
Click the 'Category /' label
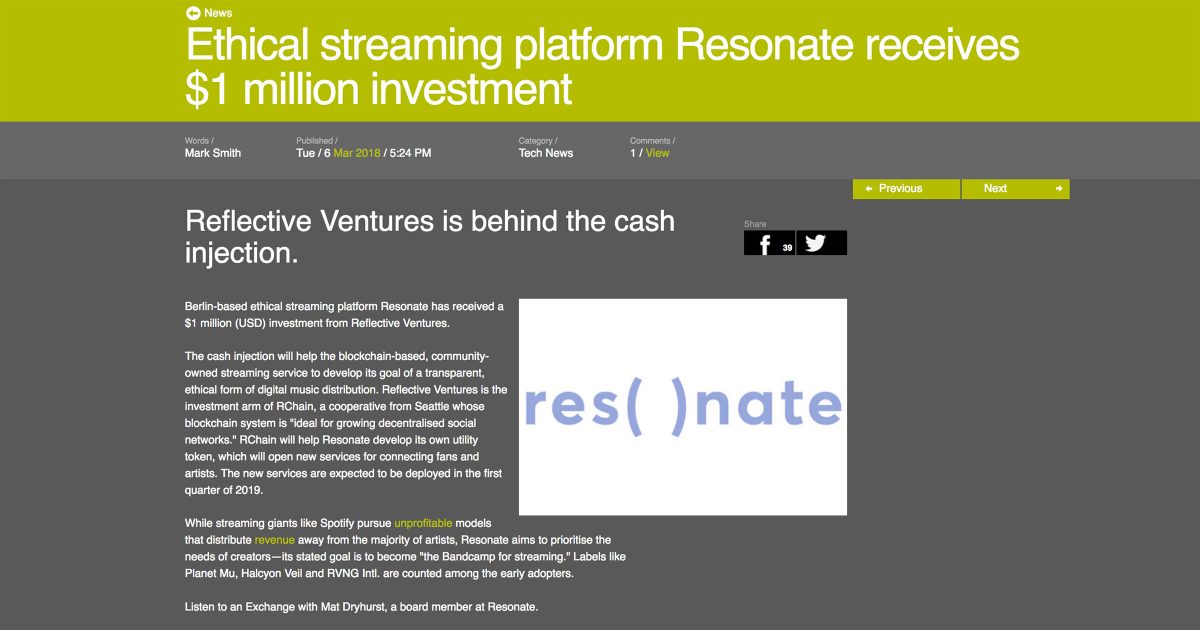(x=538, y=141)
